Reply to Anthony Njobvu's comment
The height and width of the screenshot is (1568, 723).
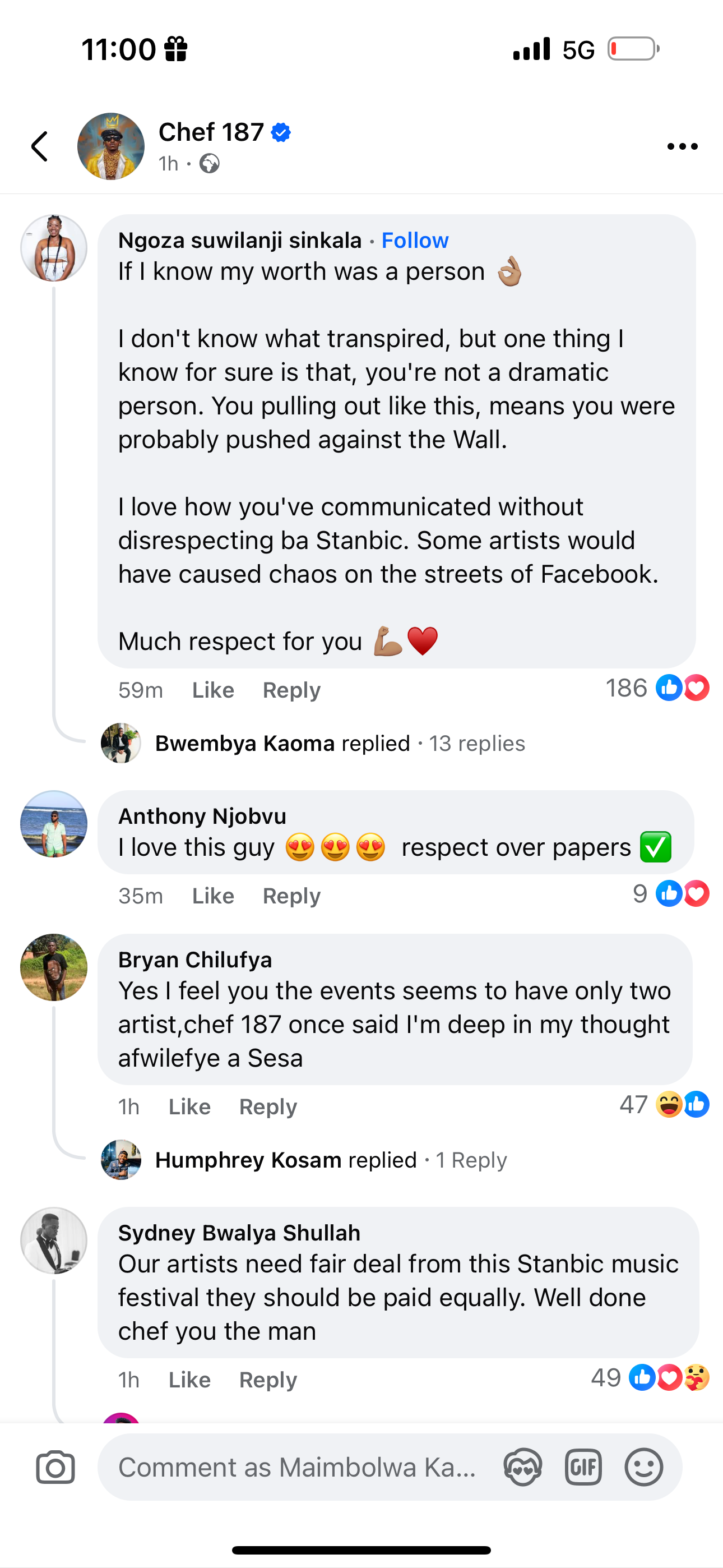click(x=291, y=896)
